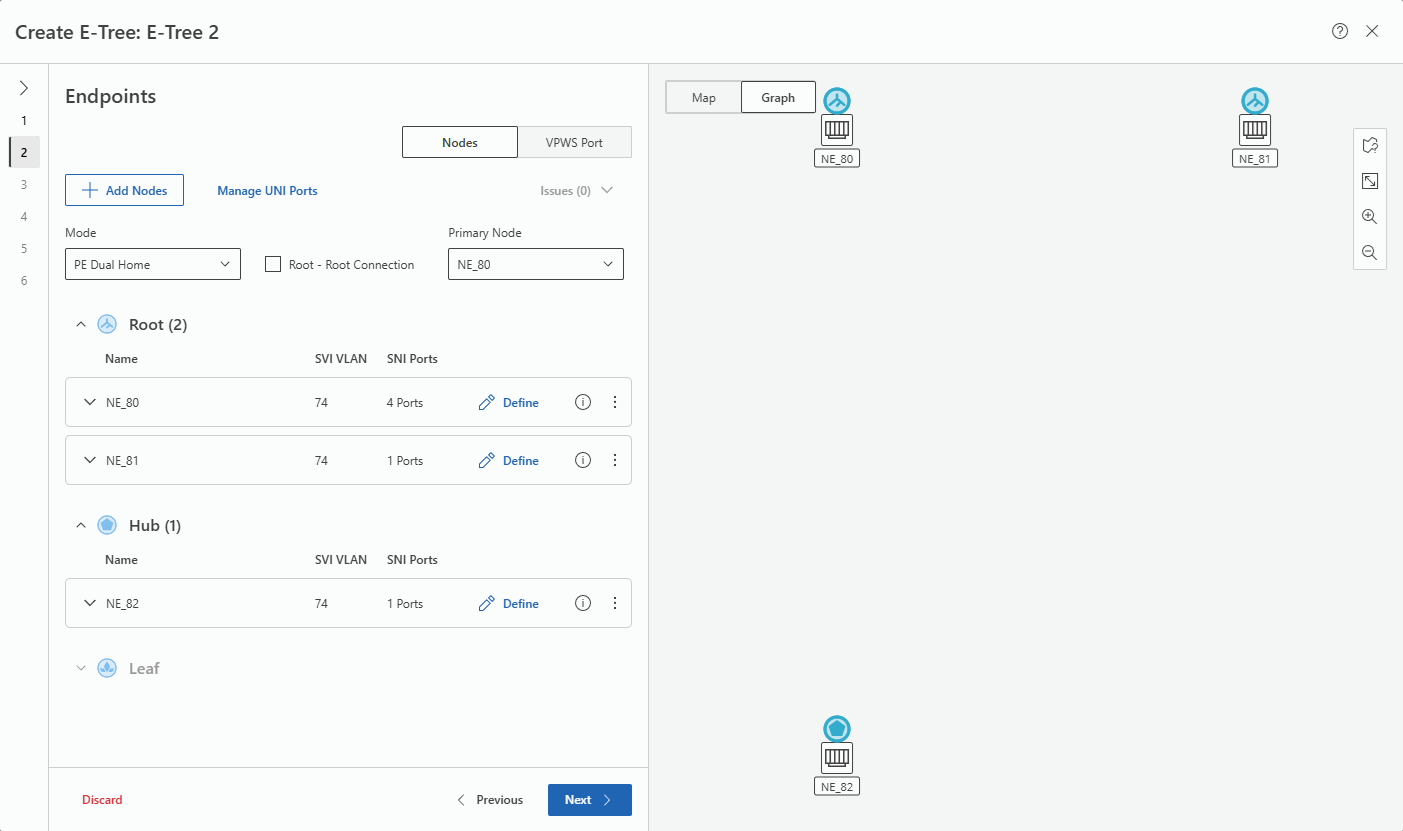1403x831 pixels.
Task: Open the Manage UNI Ports link
Action: (267, 190)
